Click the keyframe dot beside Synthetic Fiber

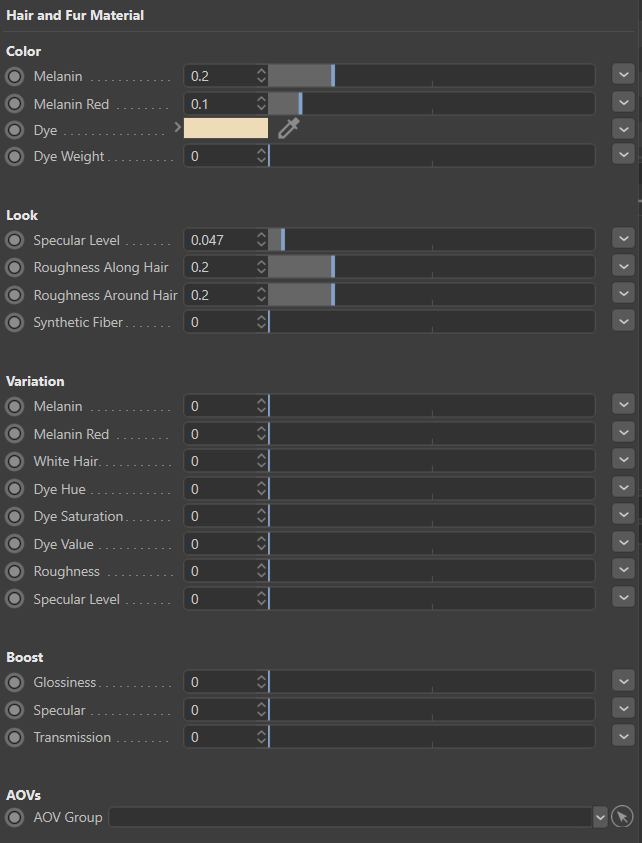pyautogui.click(x=15, y=322)
